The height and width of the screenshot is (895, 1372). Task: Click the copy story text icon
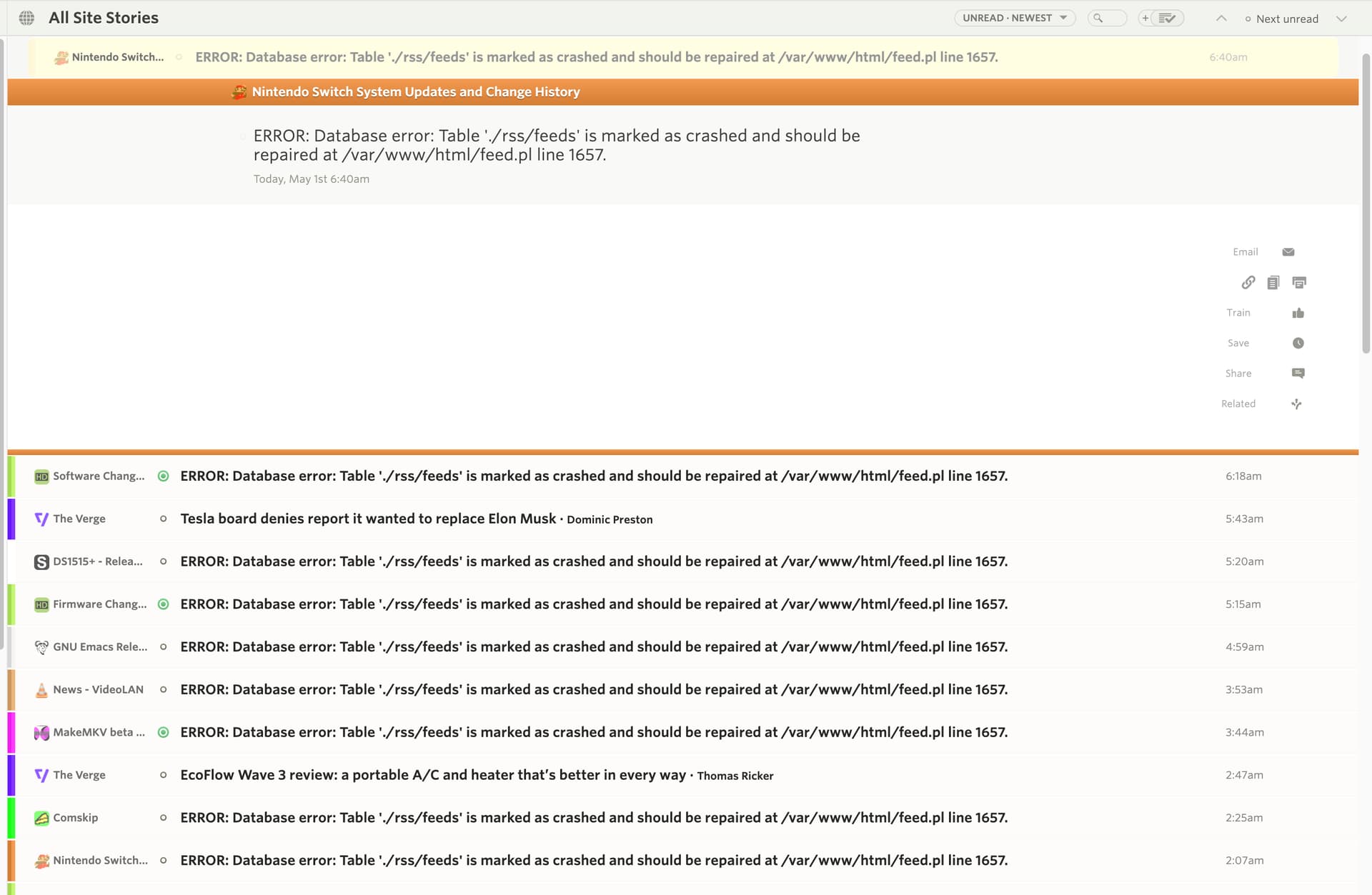[1273, 282]
